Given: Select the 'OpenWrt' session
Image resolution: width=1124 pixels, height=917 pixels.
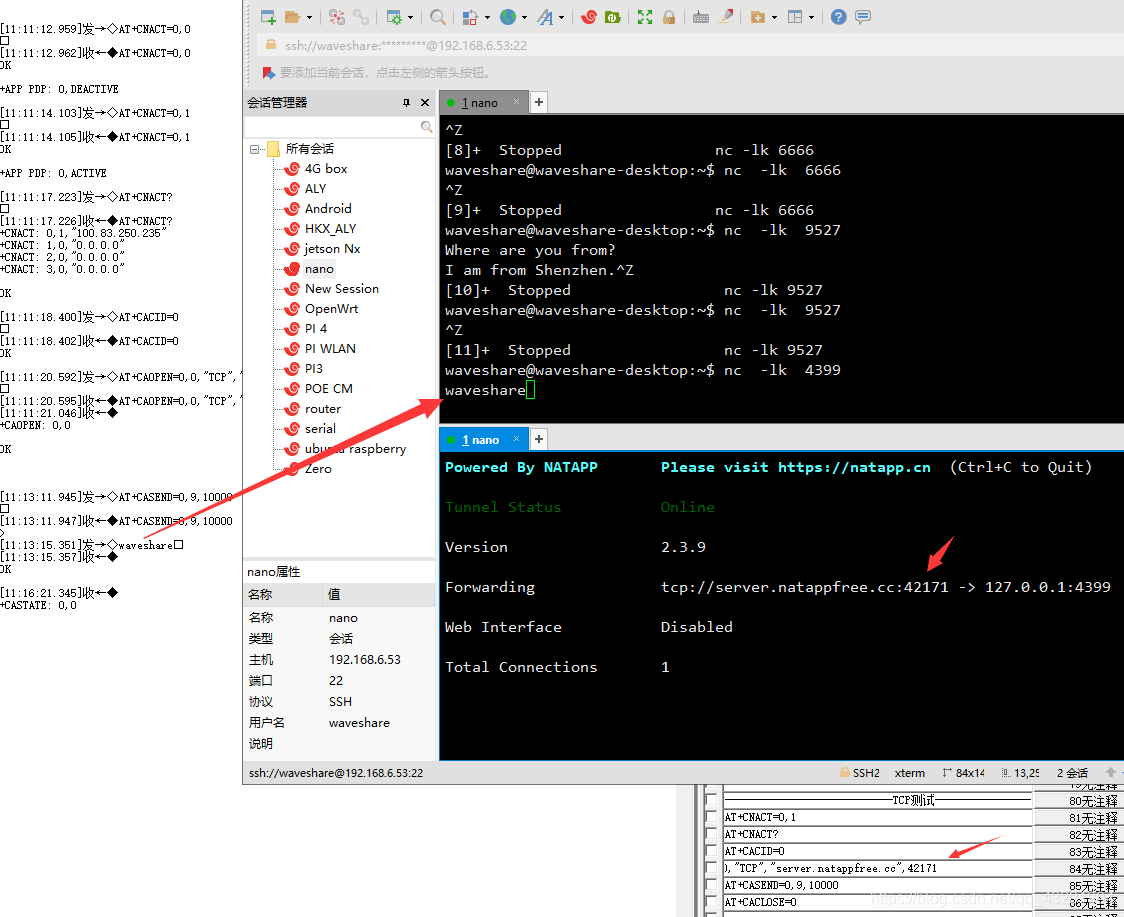Looking at the screenshot, I should (x=331, y=309).
